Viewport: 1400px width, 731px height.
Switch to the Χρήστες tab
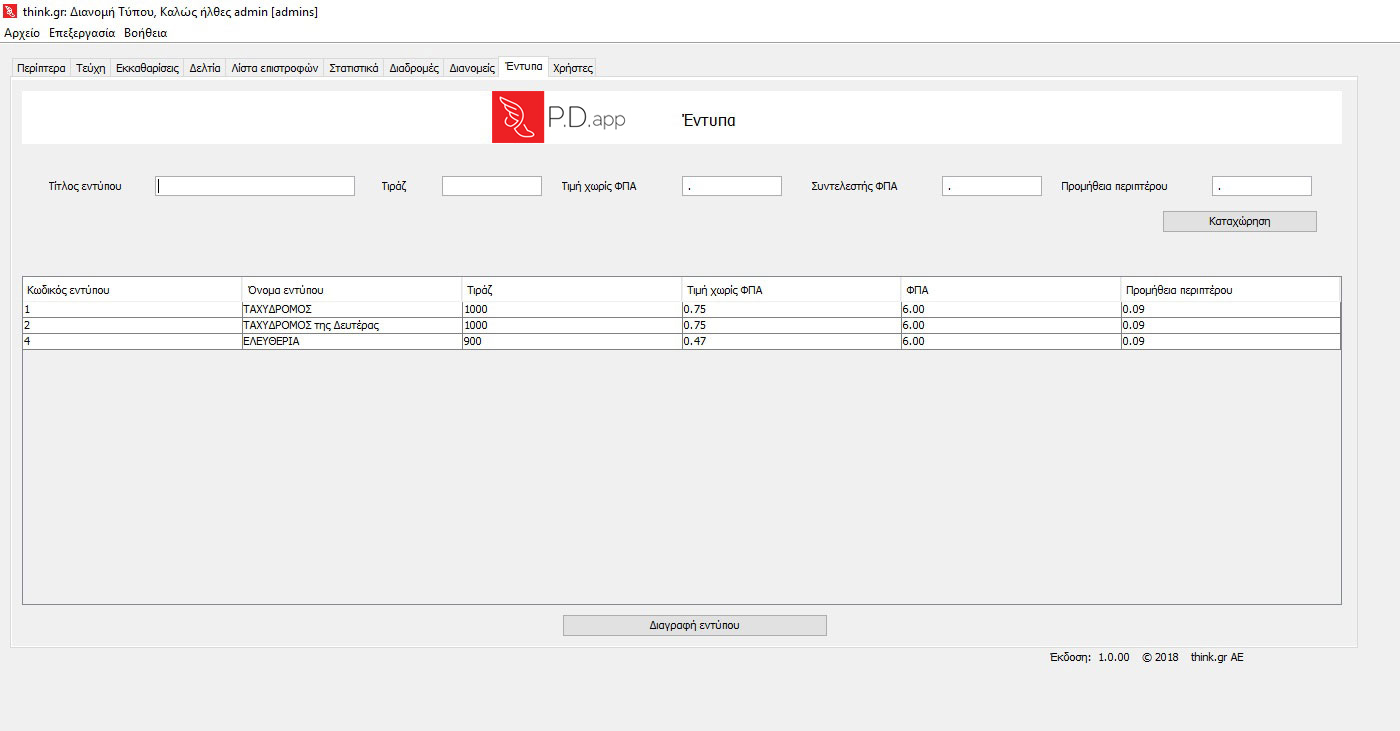[x=573, y=69]
